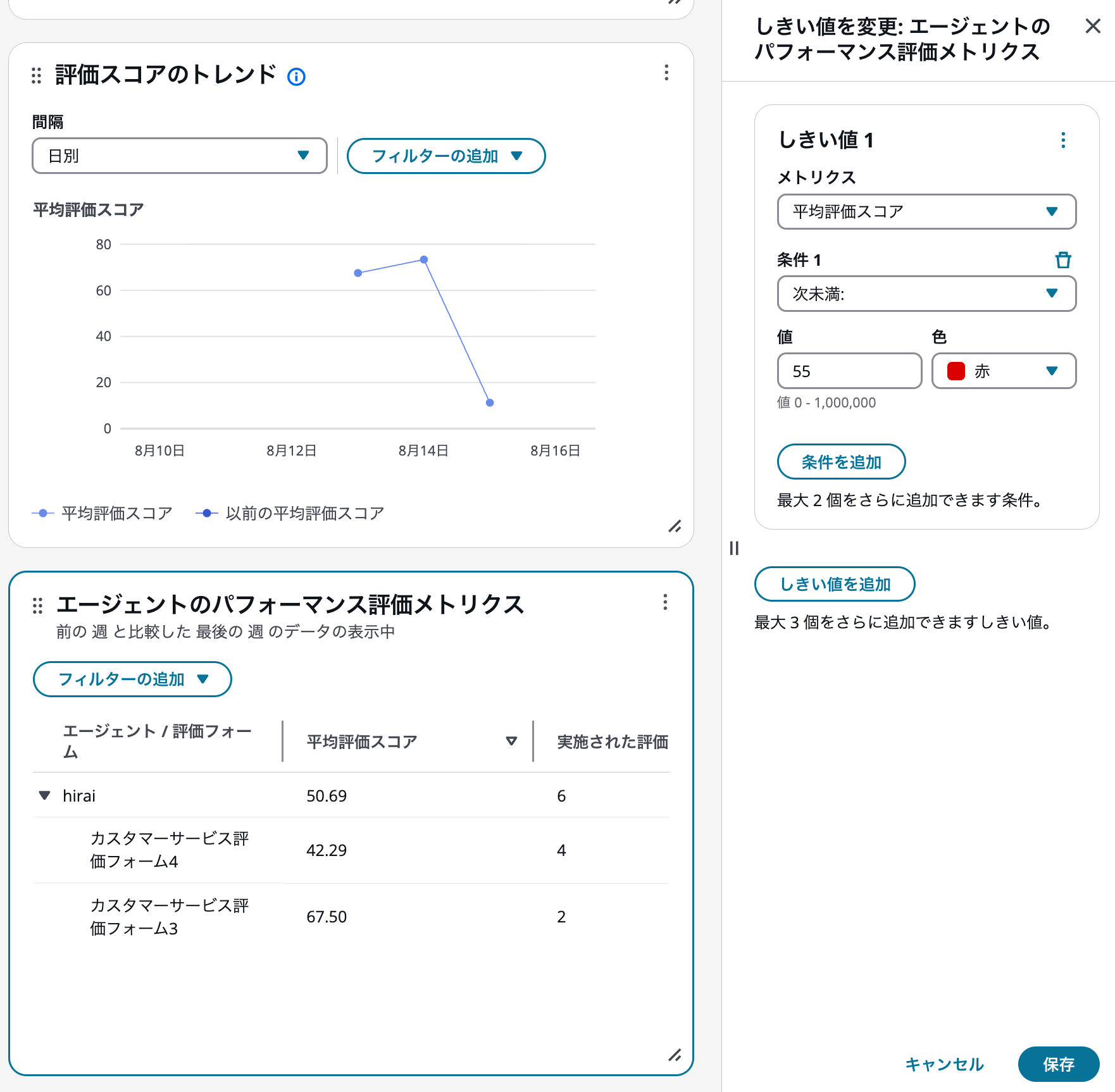Open the しきい値 1 options menu
Screen dimensions: 1115x1092
[1063, 140]
